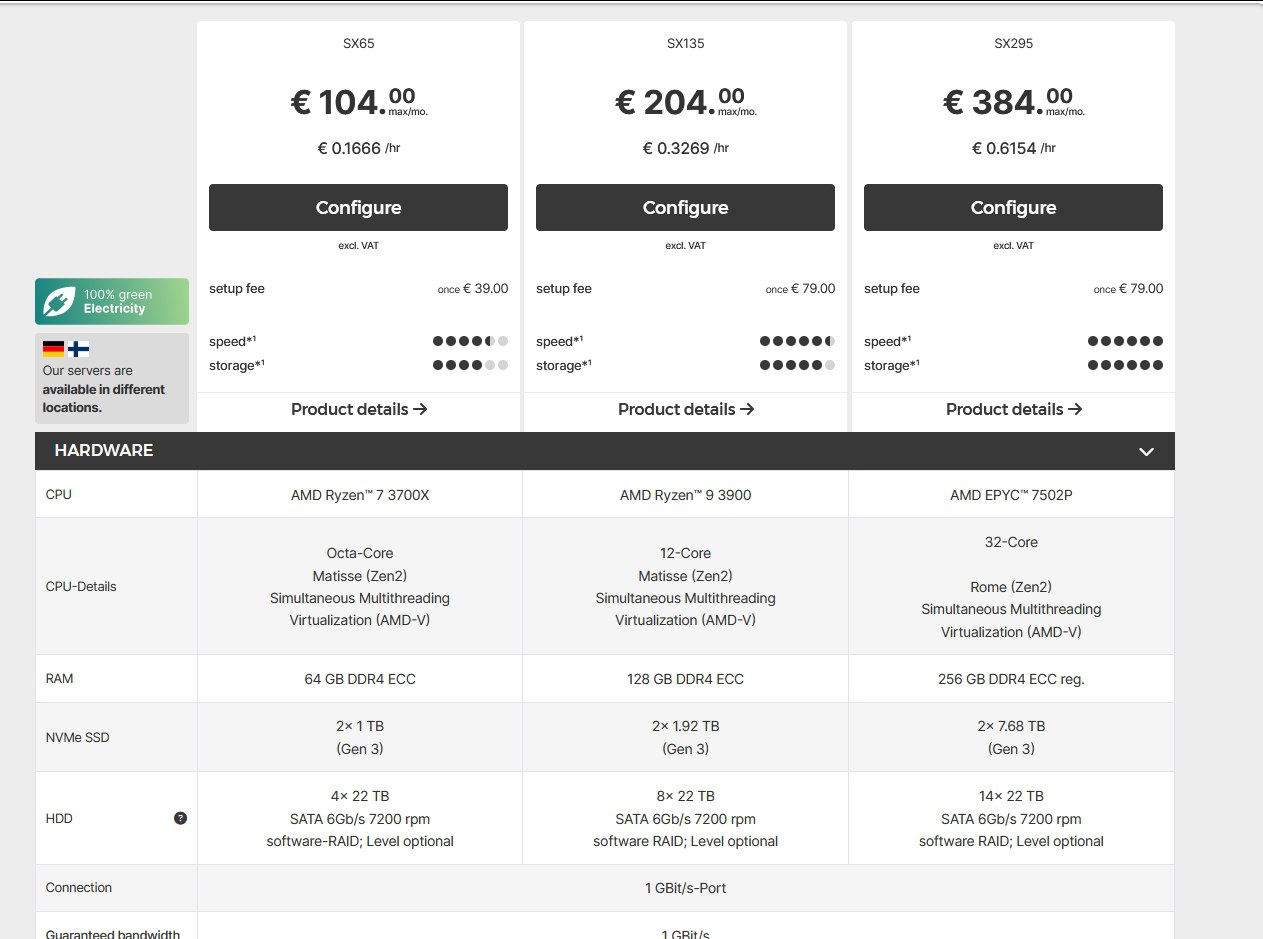Click the SX65 price € 104.00

point(359,101)
